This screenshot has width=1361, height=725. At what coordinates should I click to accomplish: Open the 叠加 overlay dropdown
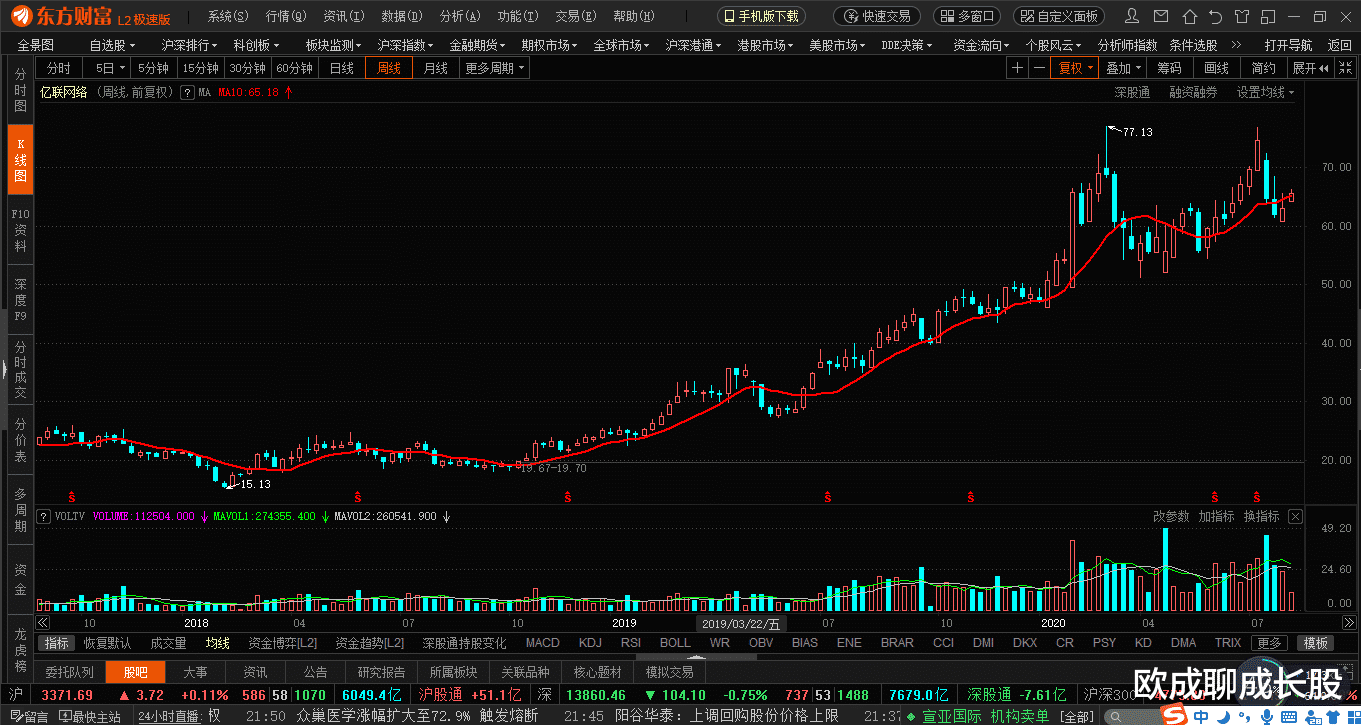coord(1123,68)
